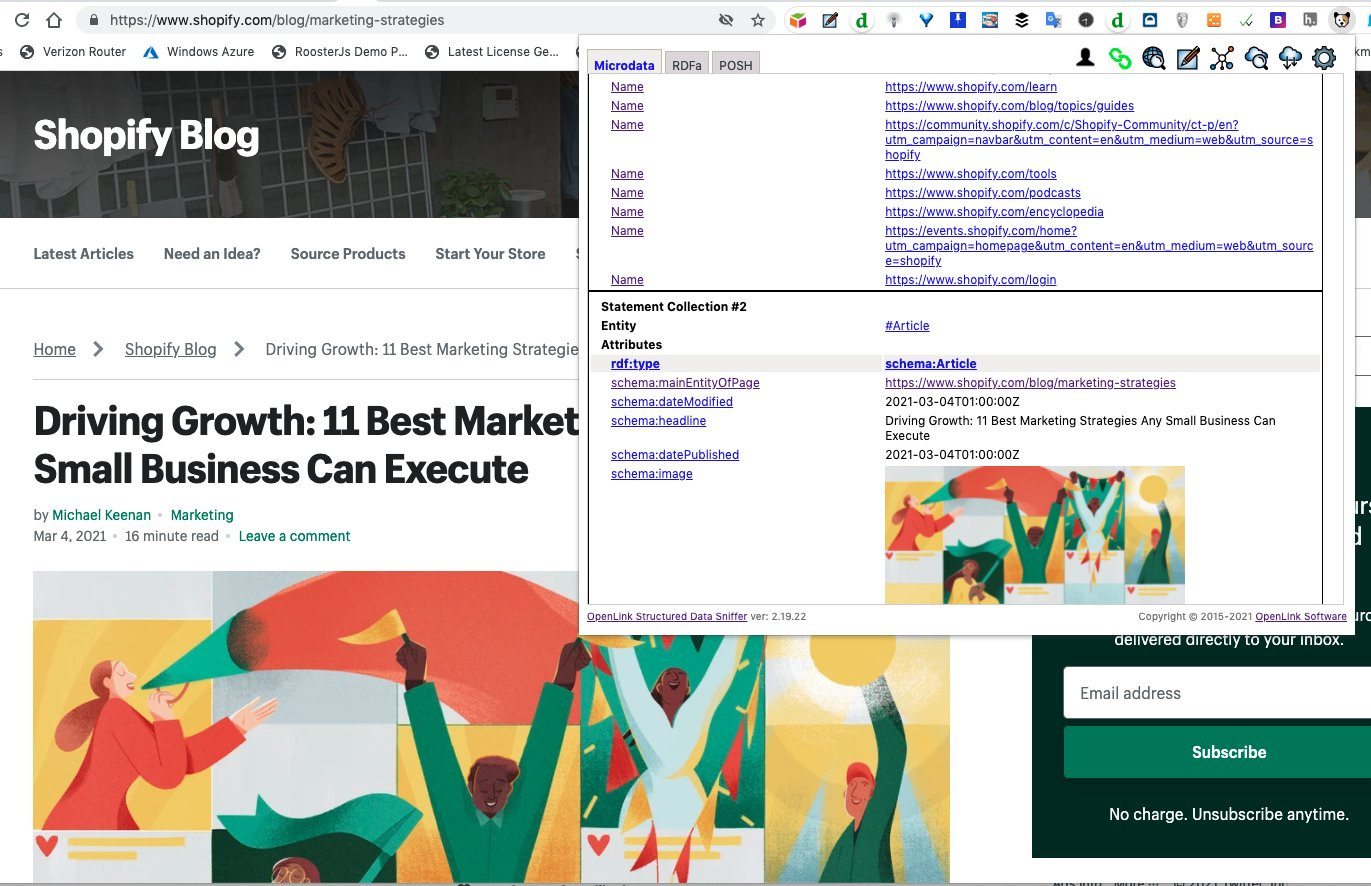1371x886 pixels.
Task: Open Windows Azure bookmark
Action: (198, 51)
